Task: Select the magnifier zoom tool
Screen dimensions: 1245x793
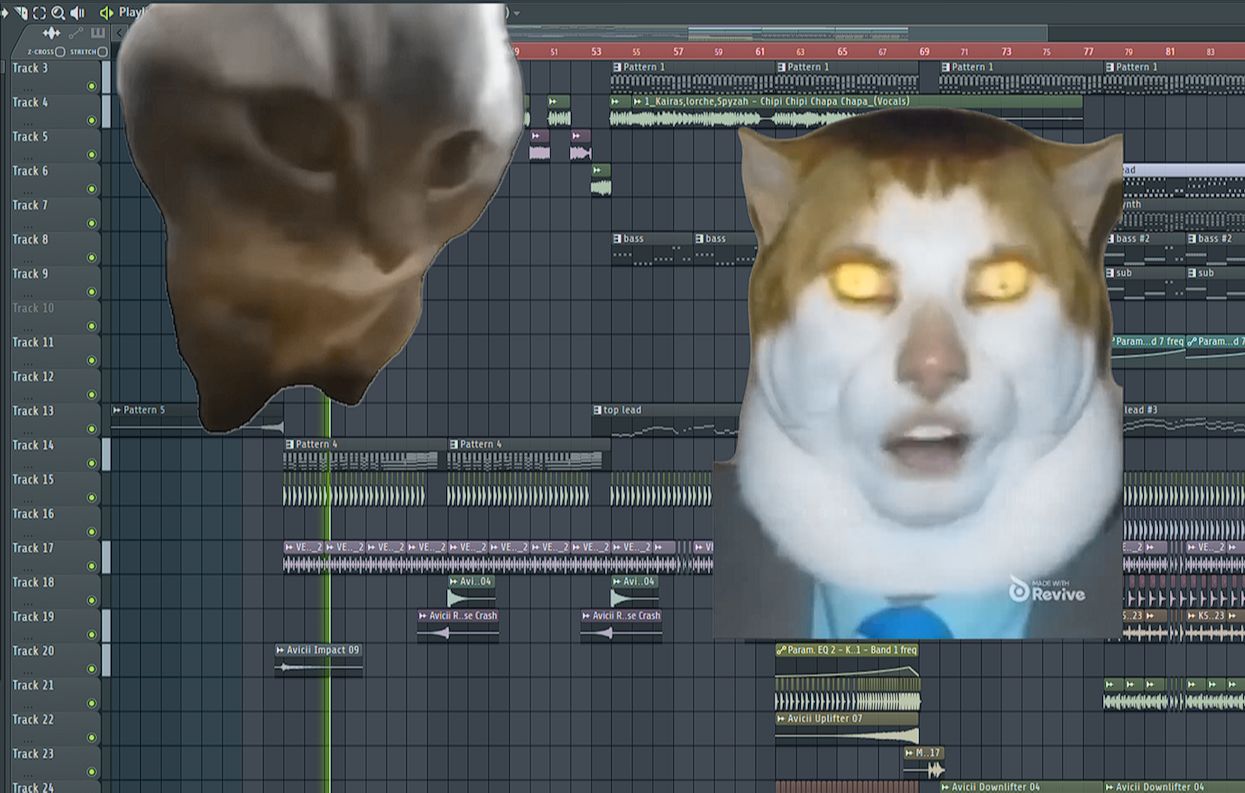Action: click(58, 13)
